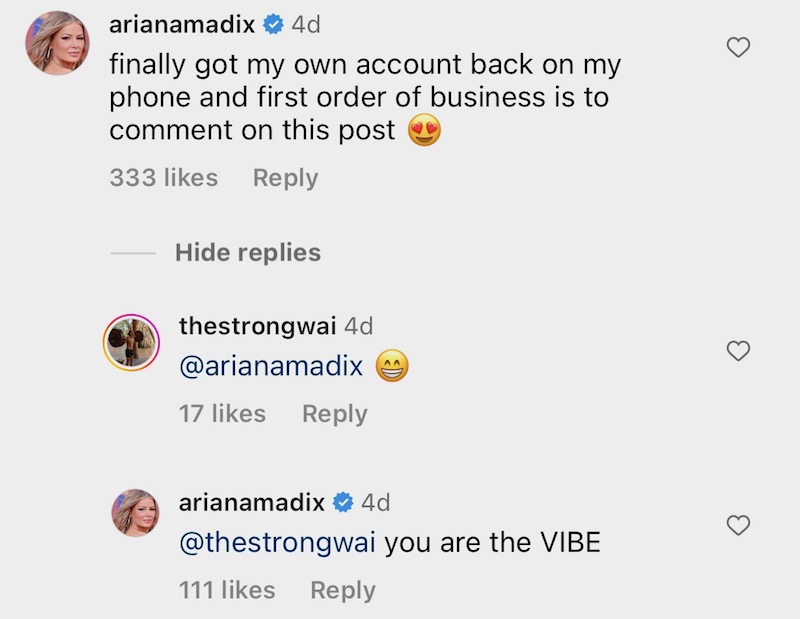Collapse thread with Hide replies
This screenshot has height=619, width=800.
[x=247, y=252]
